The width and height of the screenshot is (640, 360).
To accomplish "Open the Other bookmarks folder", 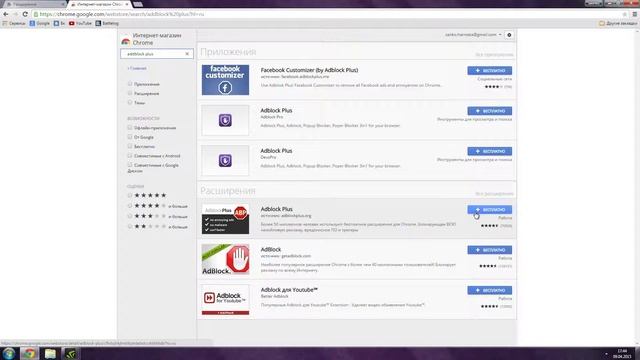I will click(x=618, y=24).
